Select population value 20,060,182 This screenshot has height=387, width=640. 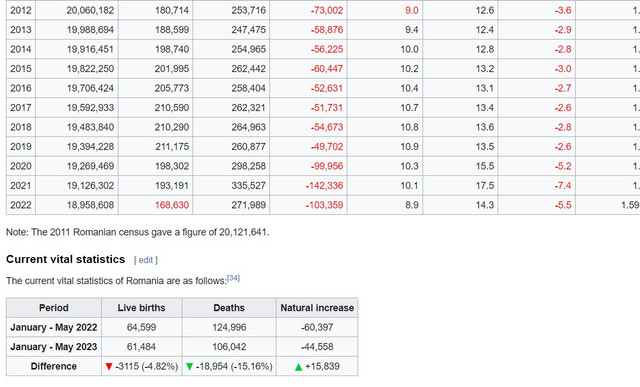(x=90, y=11)
